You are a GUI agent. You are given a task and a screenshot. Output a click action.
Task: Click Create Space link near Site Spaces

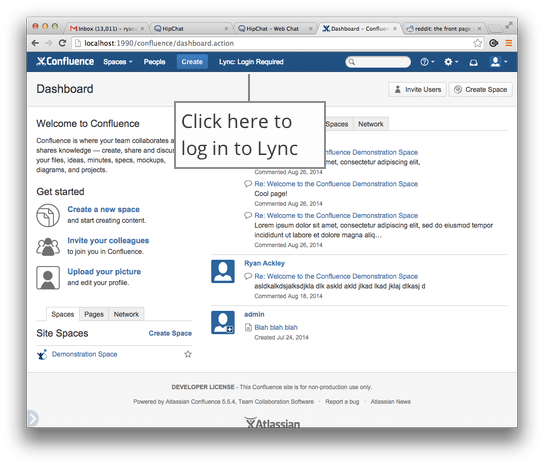170,333
